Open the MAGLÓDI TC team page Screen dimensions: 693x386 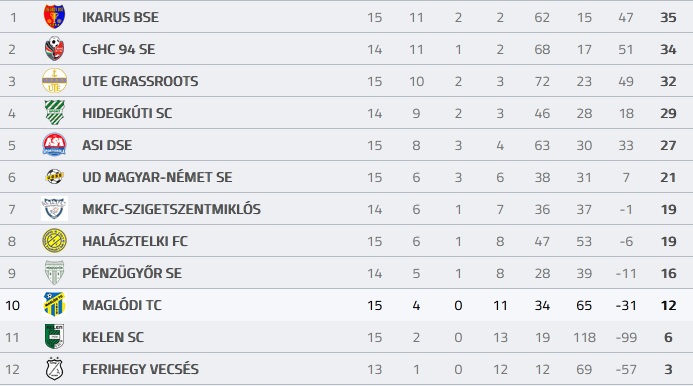[122, 305]
